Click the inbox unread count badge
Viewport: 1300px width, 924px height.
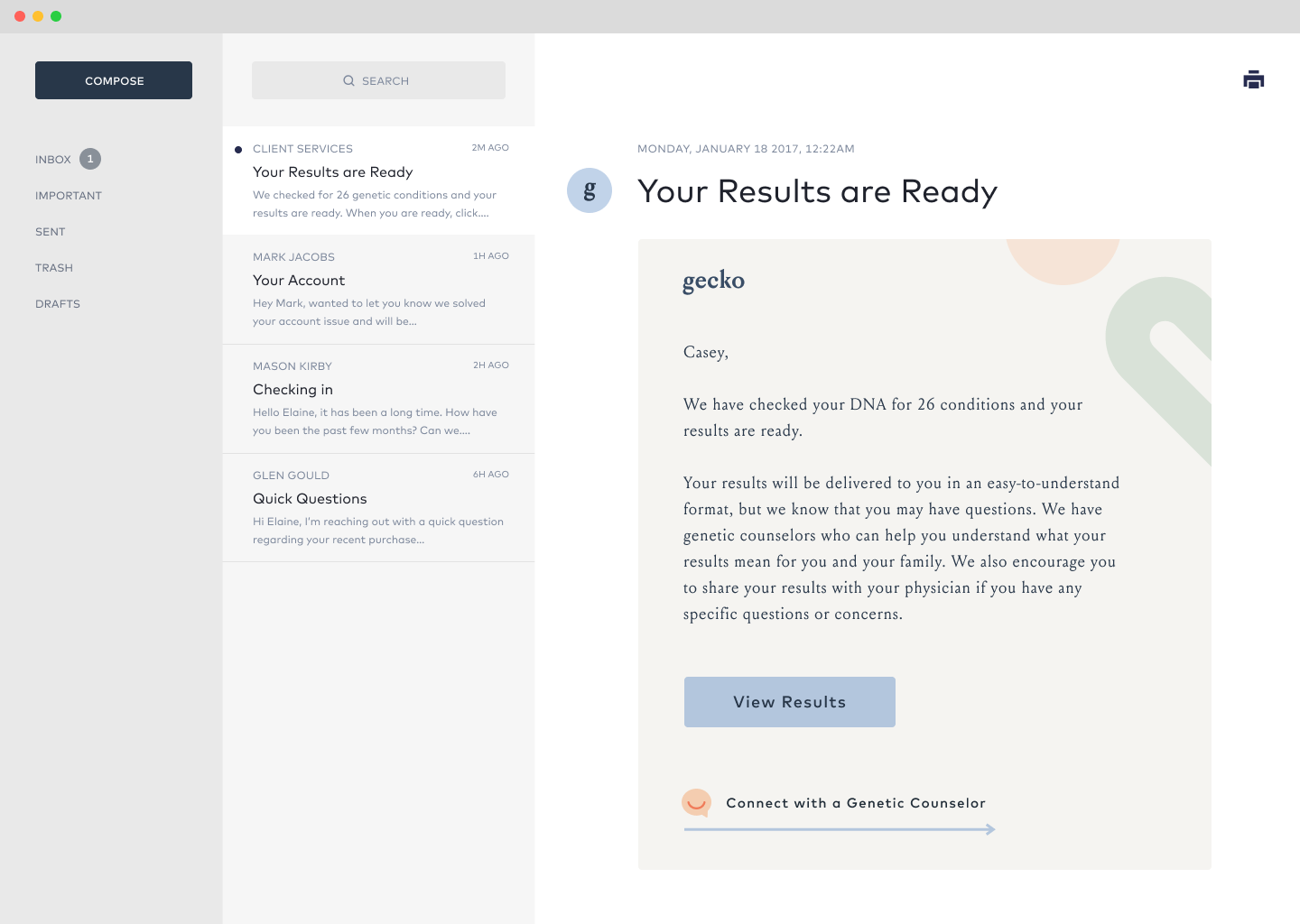click(90, 159)
